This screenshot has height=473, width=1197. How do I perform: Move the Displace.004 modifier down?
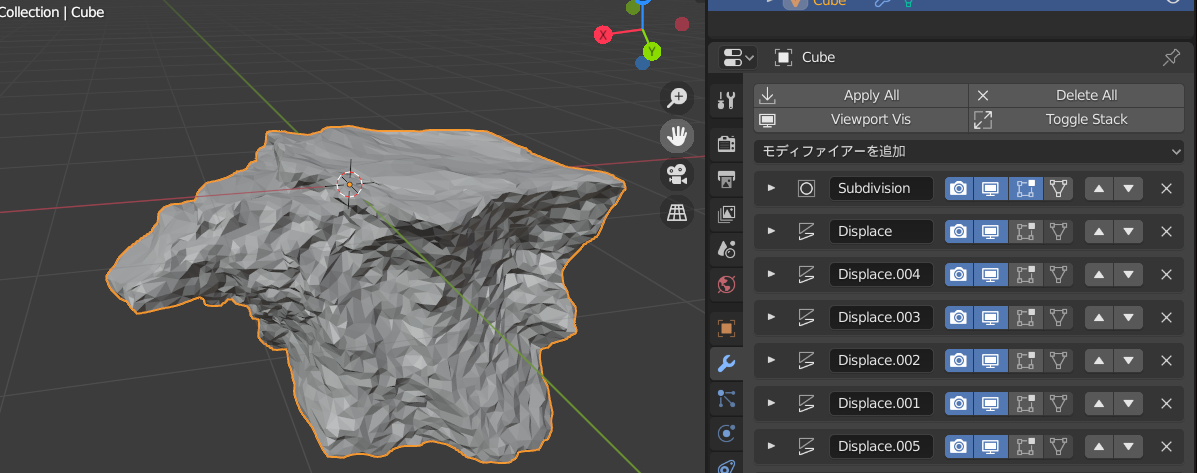coord(1128,274)
